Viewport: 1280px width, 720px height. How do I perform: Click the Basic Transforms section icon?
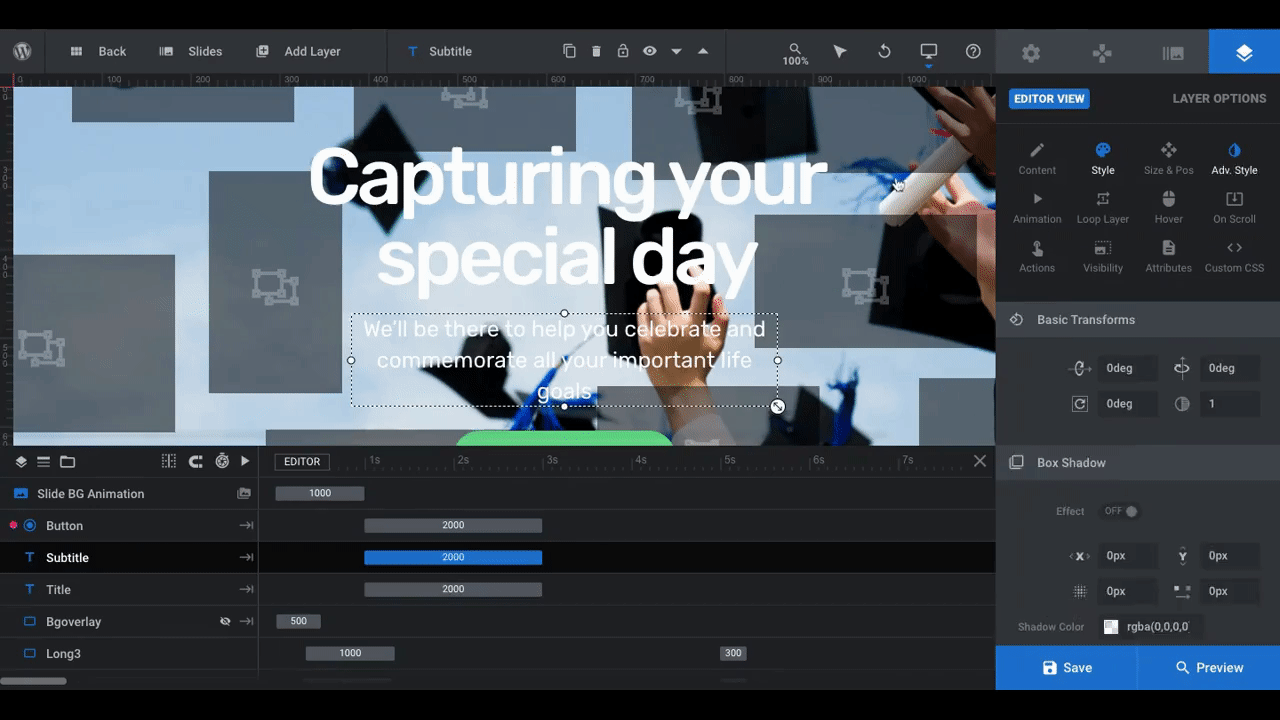click(x=1016, y=319)
